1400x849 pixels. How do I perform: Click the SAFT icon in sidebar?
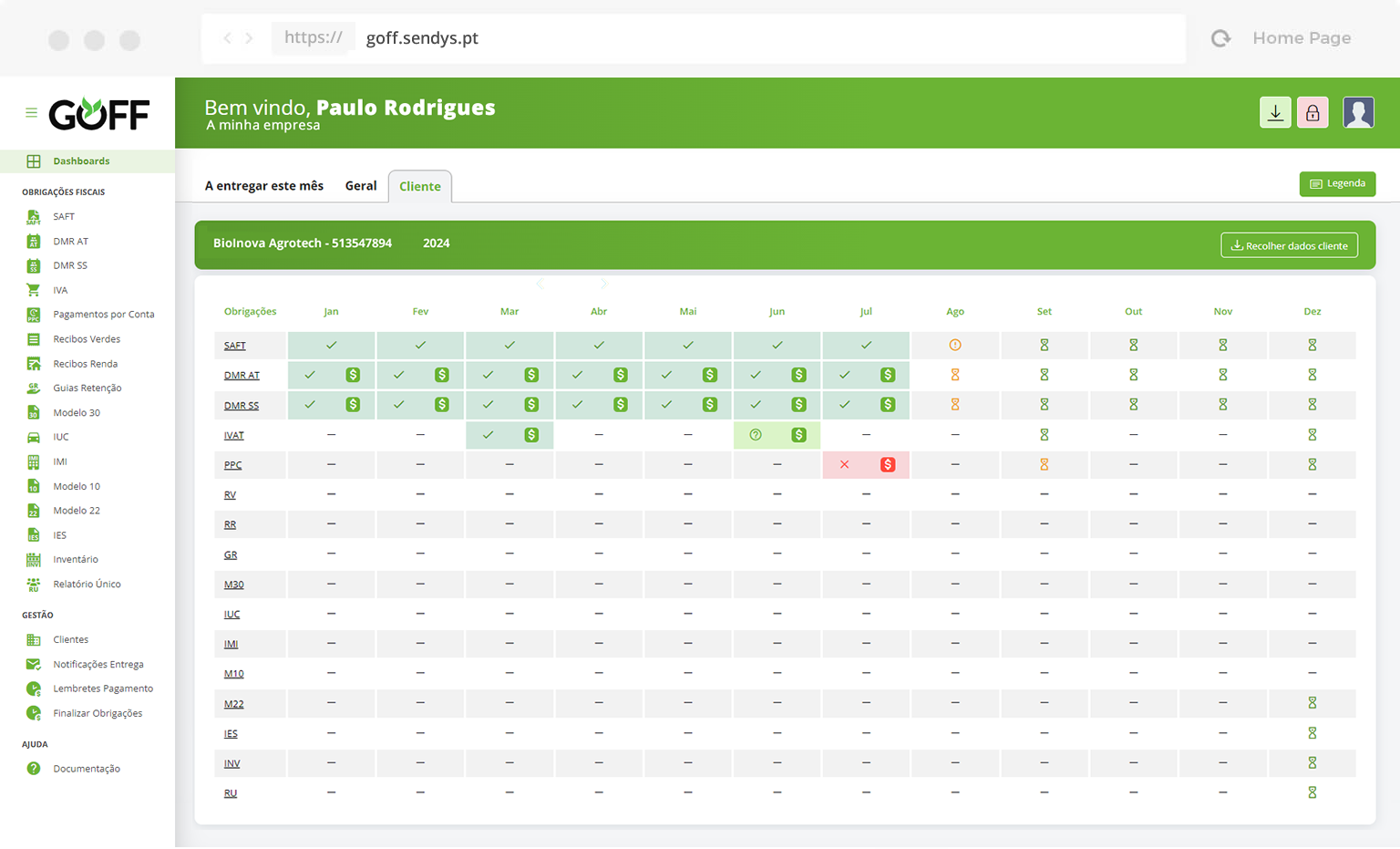click(34, 217)
